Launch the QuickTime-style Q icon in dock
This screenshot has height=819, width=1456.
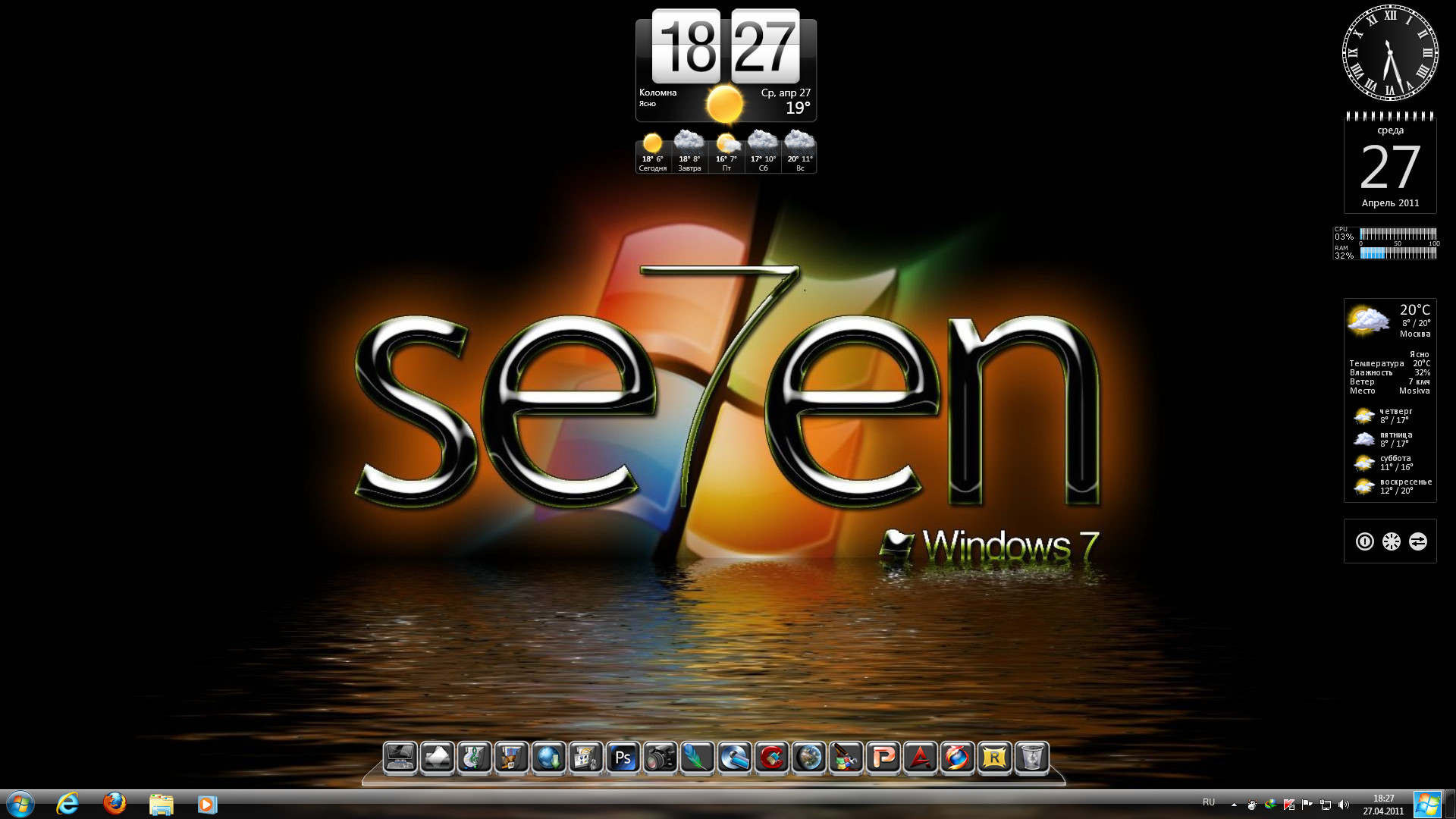tap(734, 758)
